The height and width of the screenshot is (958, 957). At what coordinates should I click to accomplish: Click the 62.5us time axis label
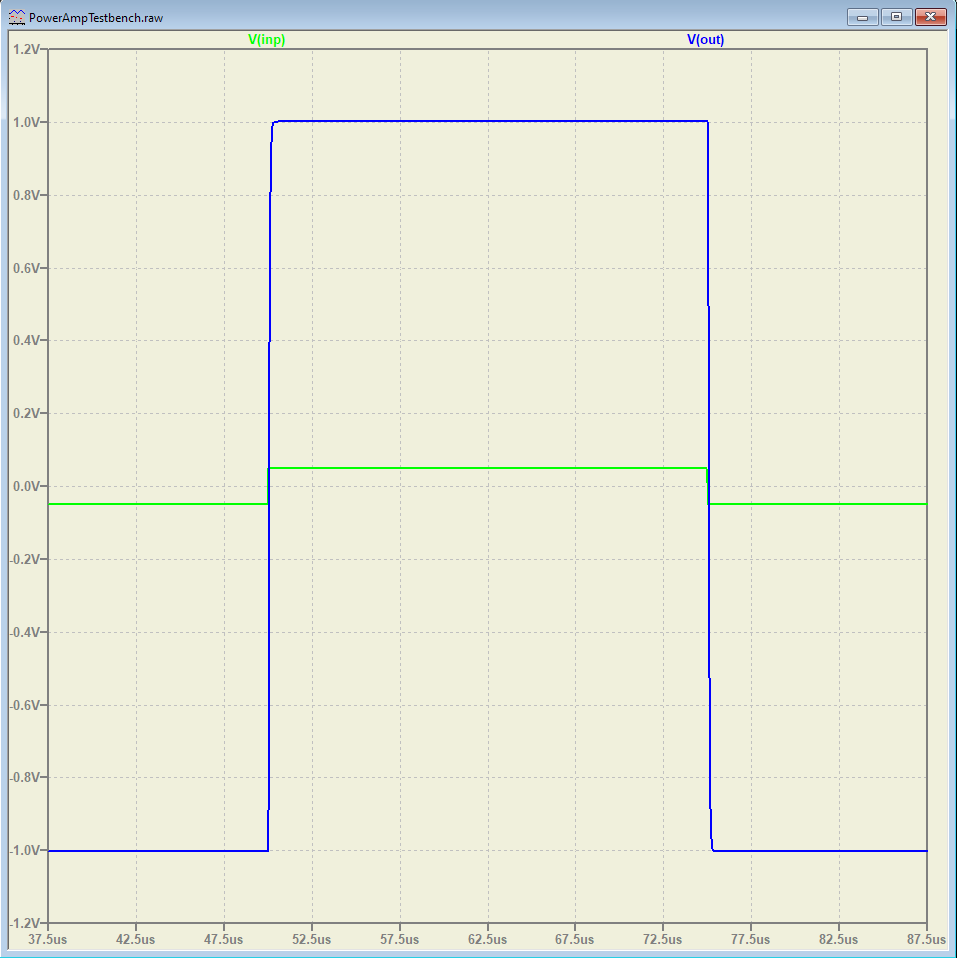488,940
